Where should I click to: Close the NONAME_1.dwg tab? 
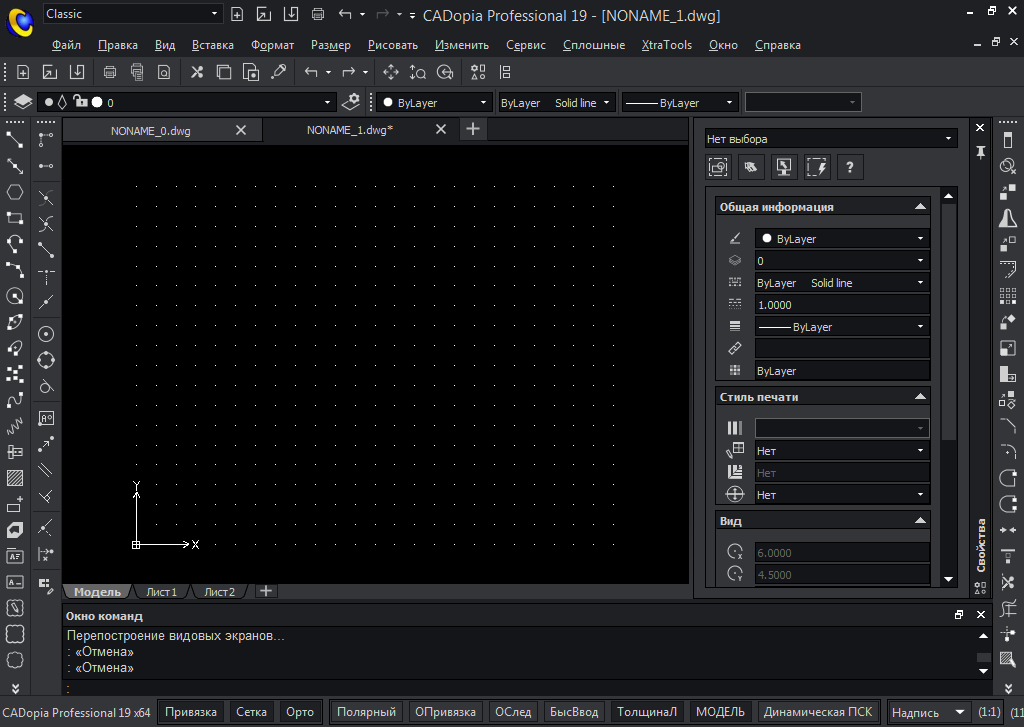pyautogui.click(x=441, y=129)
